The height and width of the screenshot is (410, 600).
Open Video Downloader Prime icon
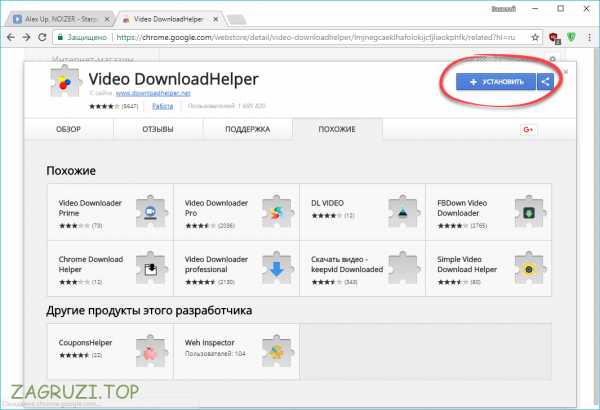tap(152, 212)
